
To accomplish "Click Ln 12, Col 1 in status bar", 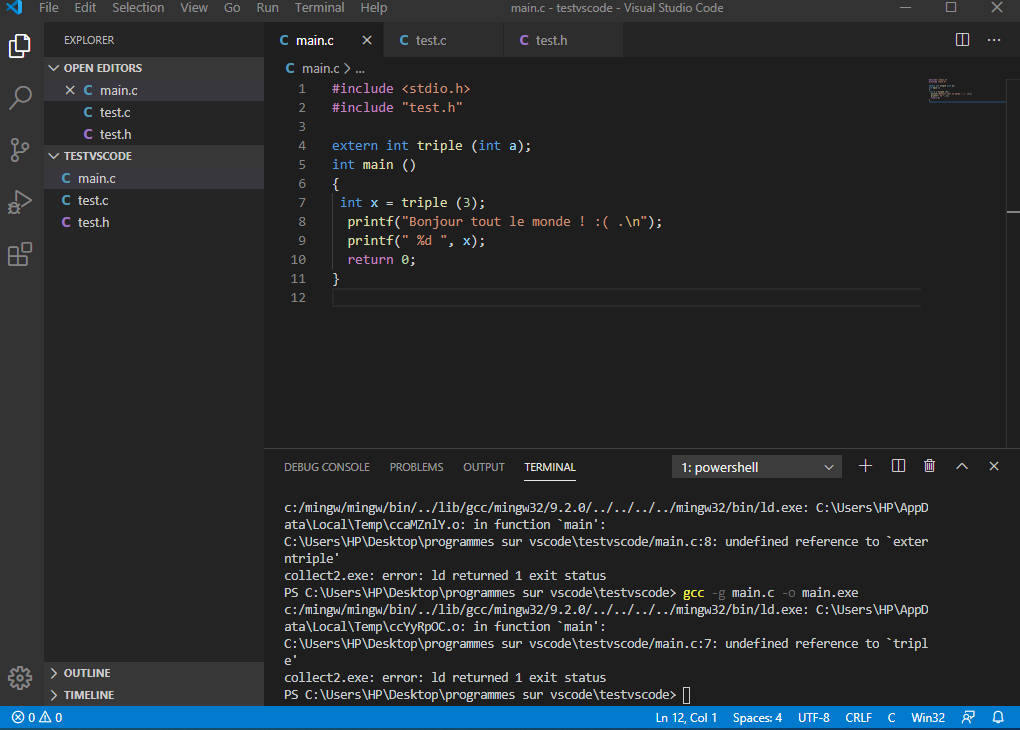I will click(686, 718).
